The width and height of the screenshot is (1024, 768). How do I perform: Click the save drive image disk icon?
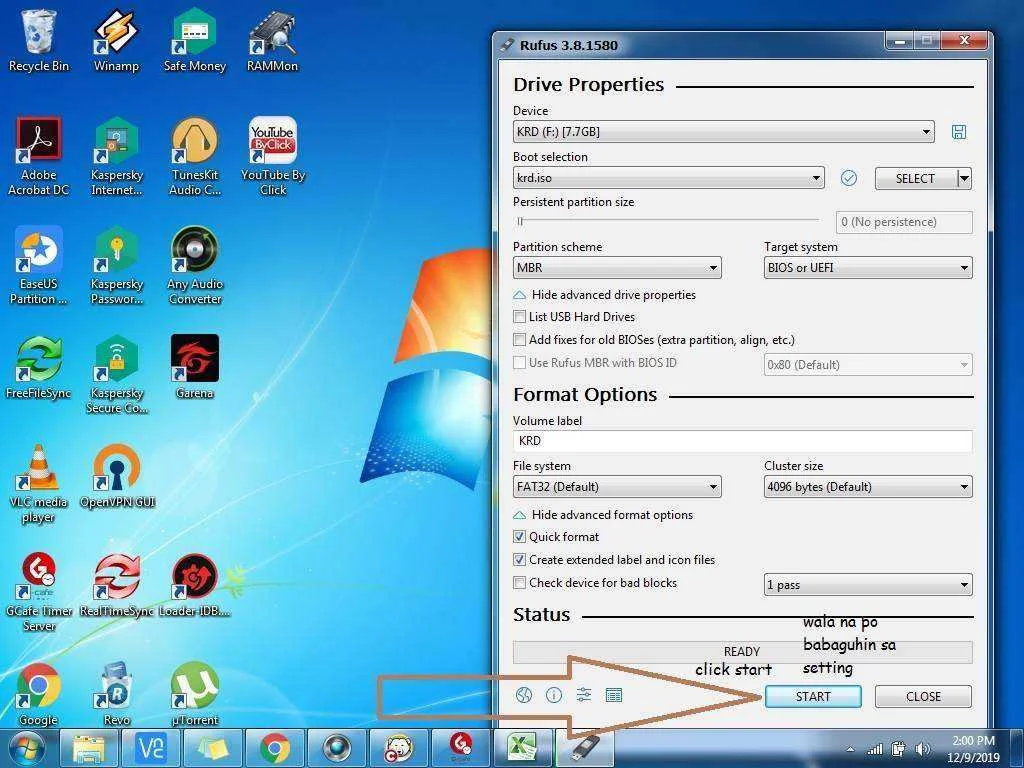[x=959, y=132]
